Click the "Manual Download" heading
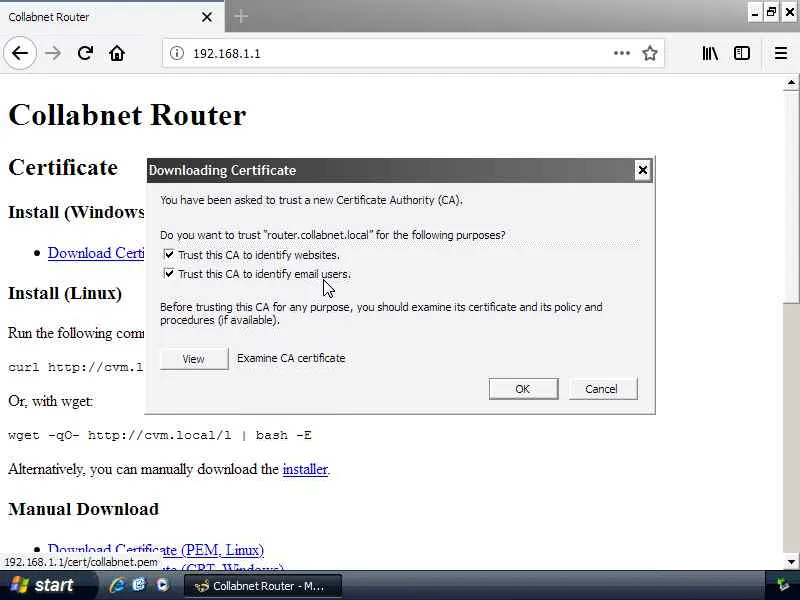Screen dimensions: 800x600 83,509
